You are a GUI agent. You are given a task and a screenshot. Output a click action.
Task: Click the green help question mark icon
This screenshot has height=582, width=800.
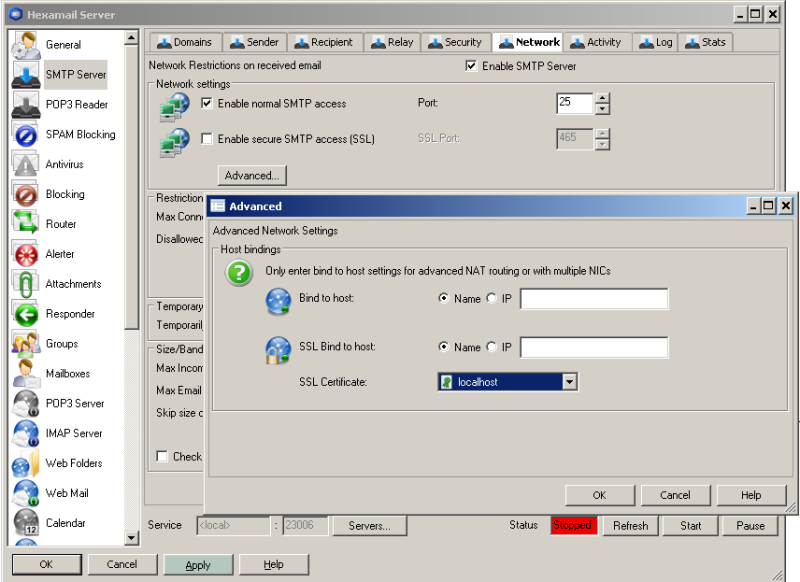point(238,272)
